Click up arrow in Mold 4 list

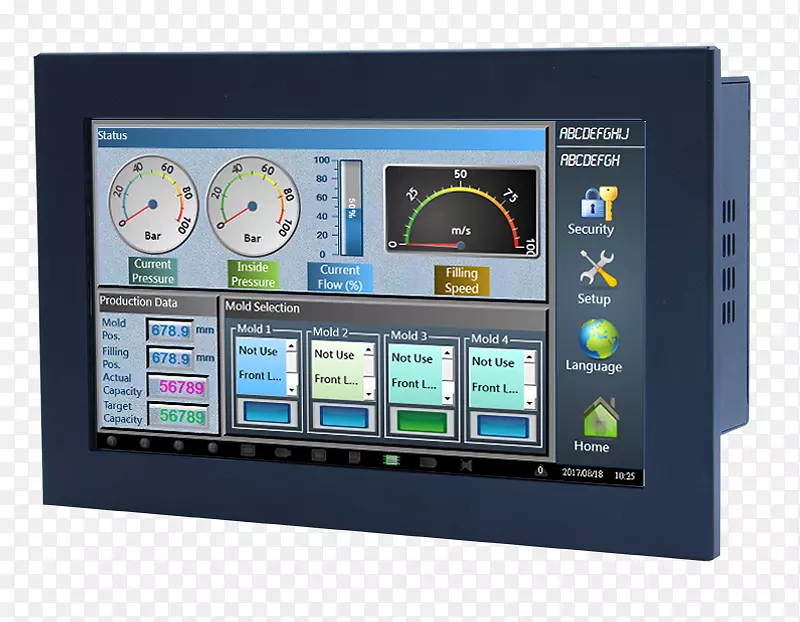click(x=529, y=357)
